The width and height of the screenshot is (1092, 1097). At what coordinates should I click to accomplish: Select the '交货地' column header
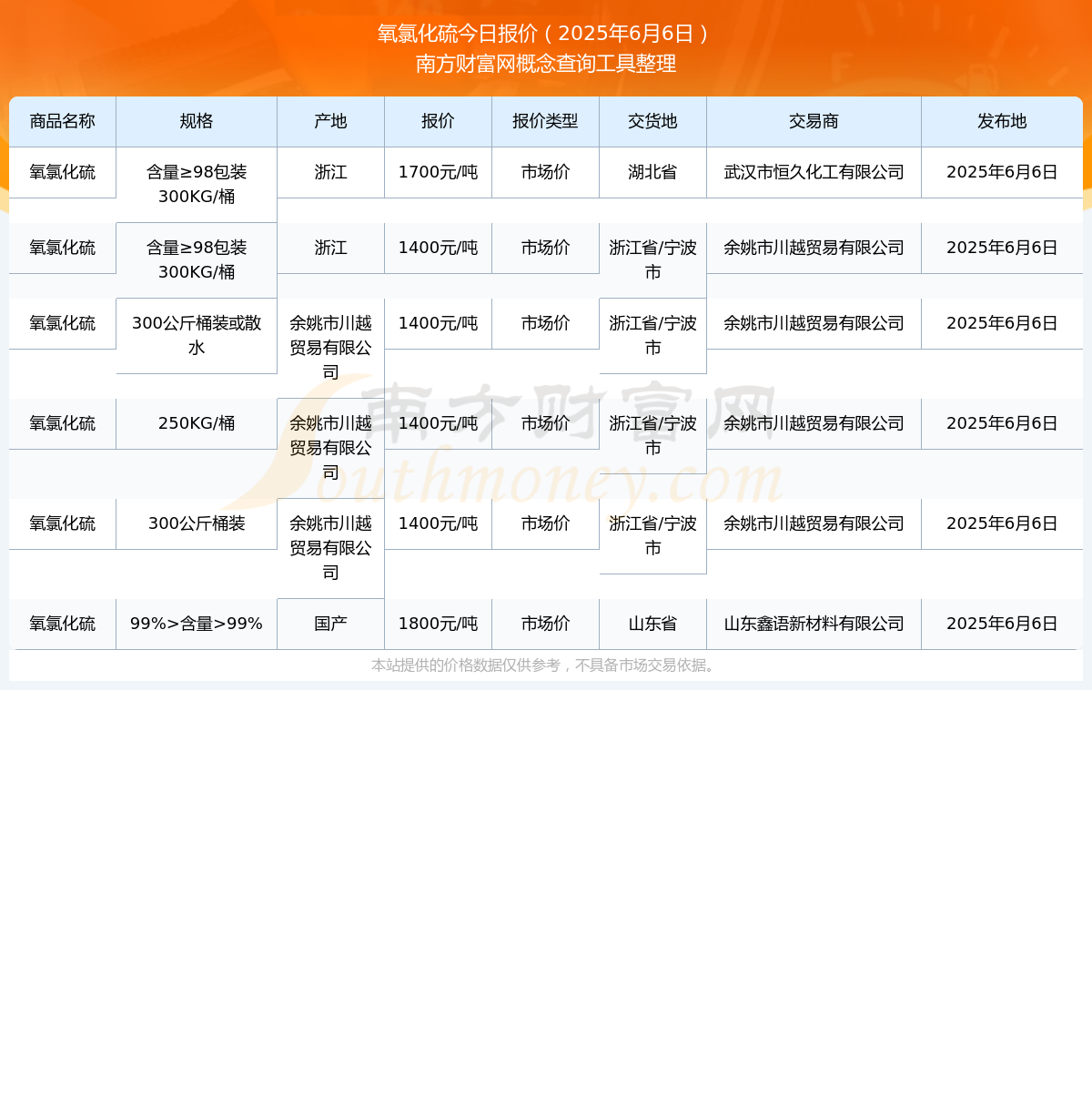(x=652, y=121)
